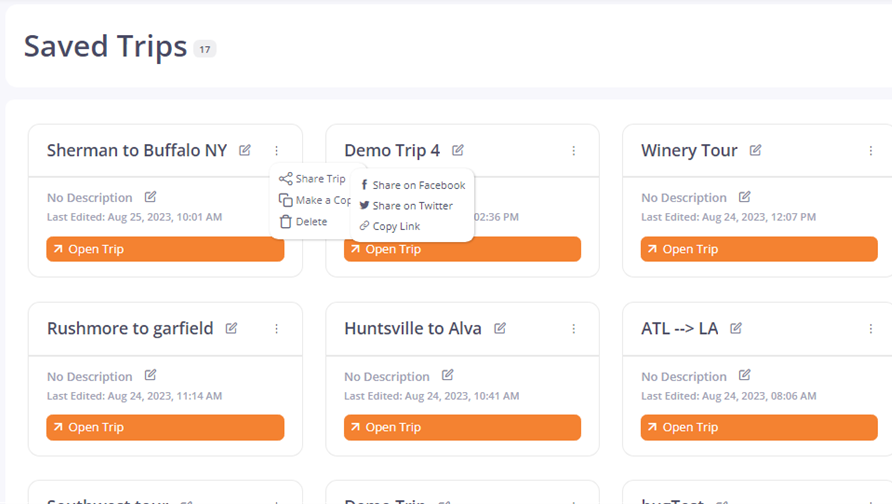Click the Saved Trips heading
Viewport: 892px width, 504px height.
tap(105, 46)
